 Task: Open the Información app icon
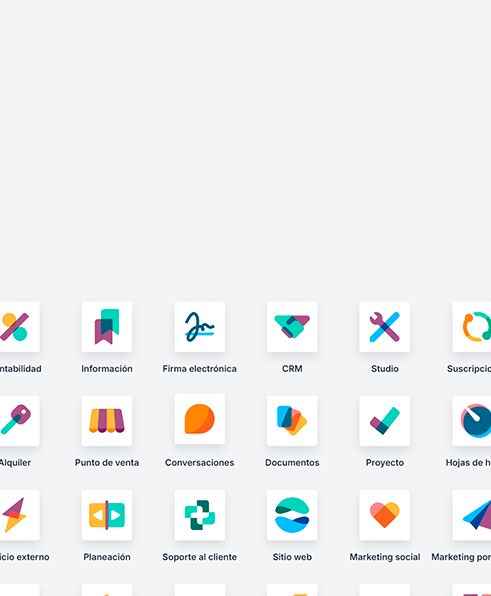click(x=107, y=327)
